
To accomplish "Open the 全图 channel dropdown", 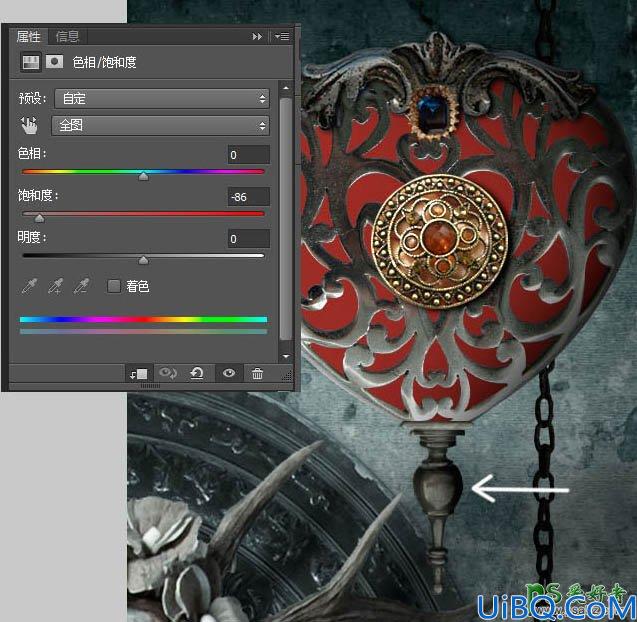I will point(160,126).
